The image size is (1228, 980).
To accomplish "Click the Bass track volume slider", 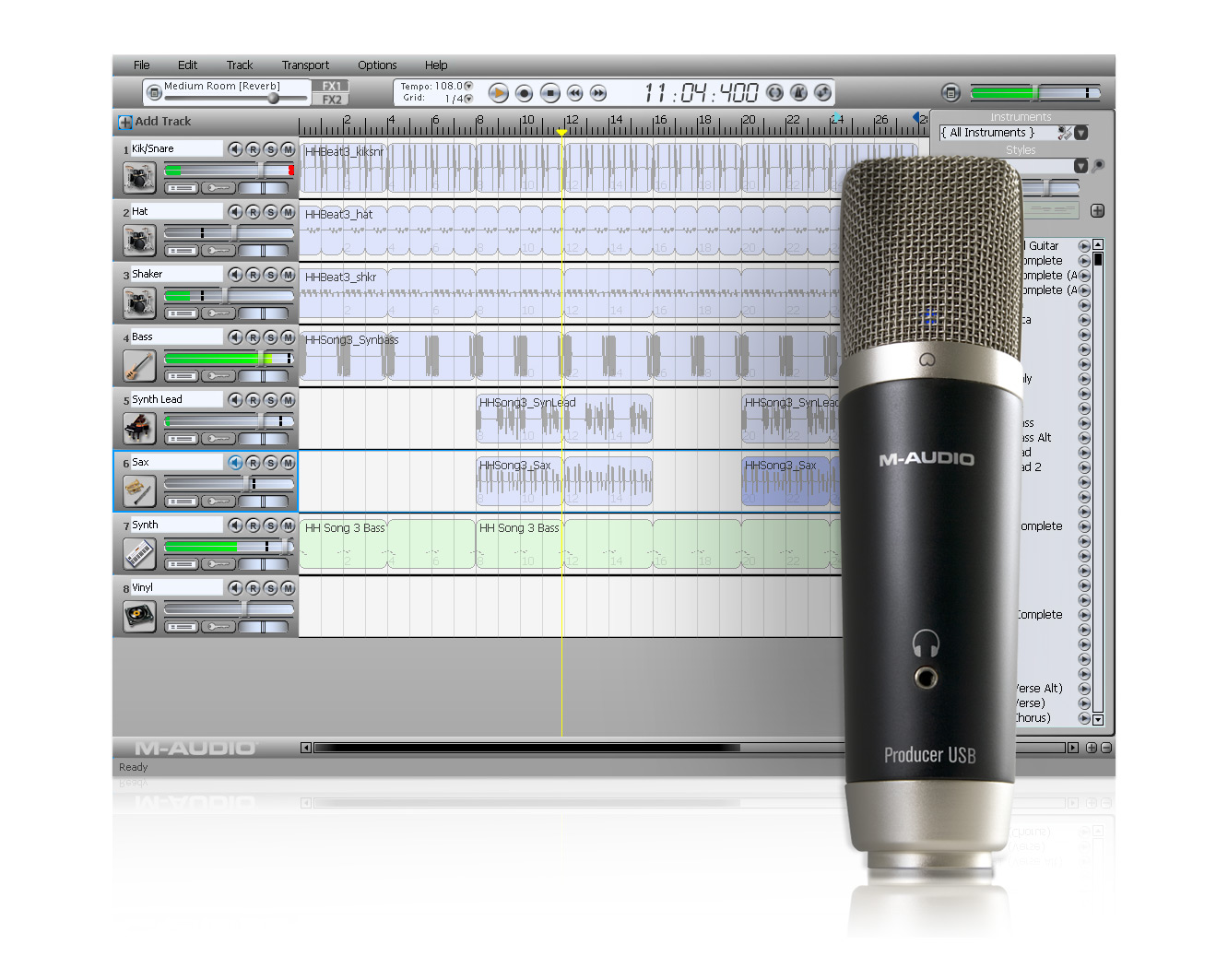I will (x=229, y=358).
